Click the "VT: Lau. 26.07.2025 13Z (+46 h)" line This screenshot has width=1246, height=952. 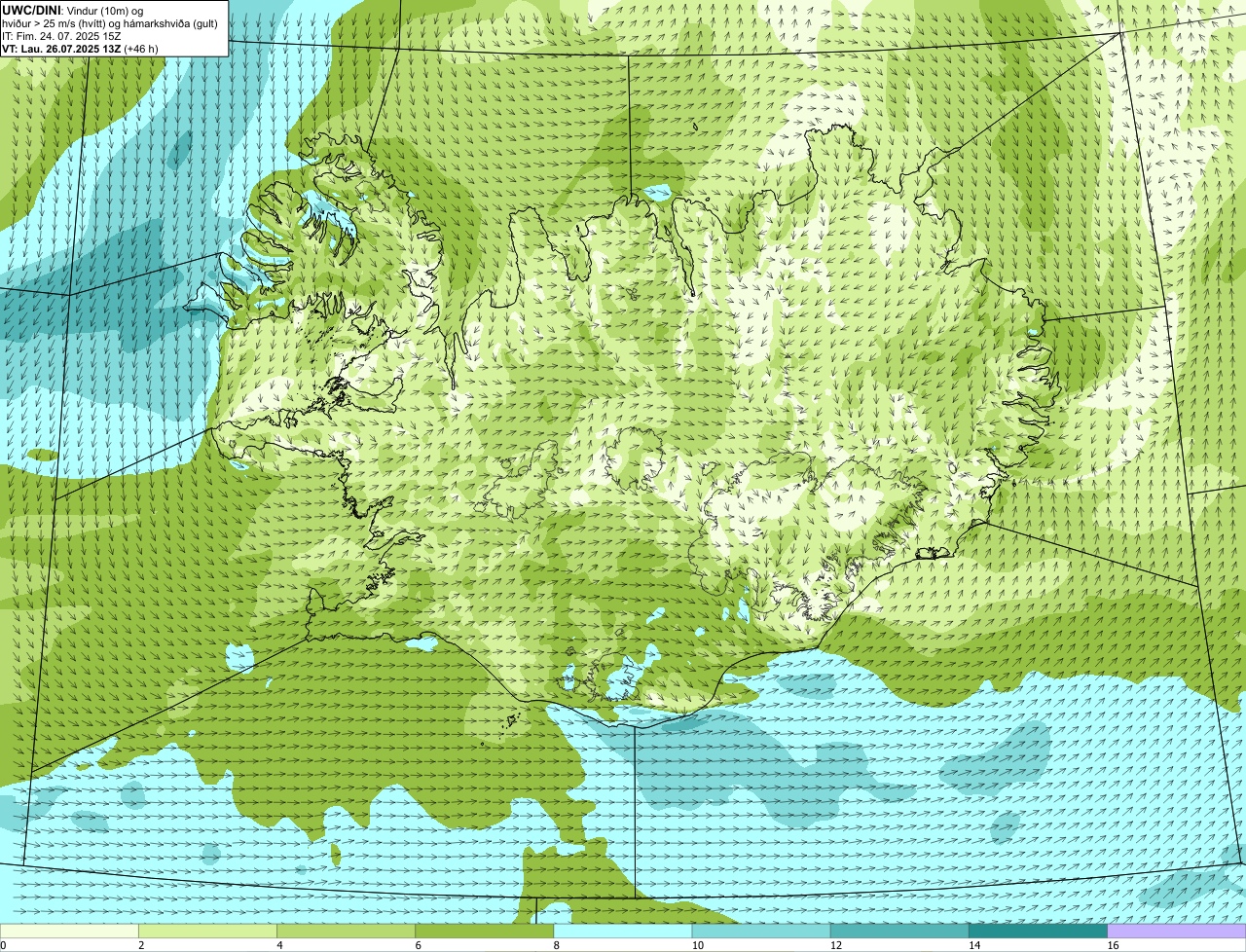click(x=80, y=48)
